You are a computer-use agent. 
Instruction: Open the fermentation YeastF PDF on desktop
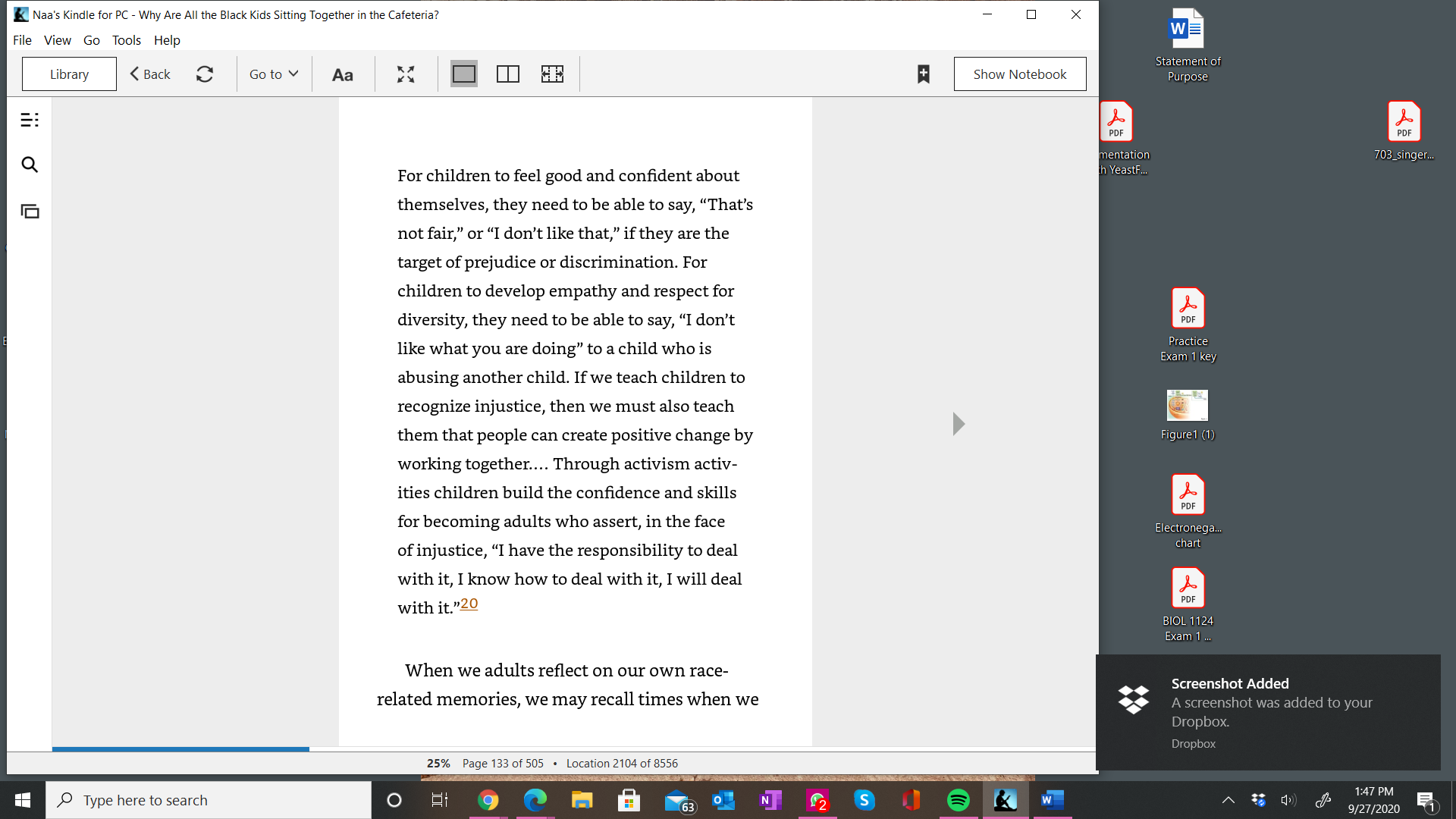(x=1122, y=139)
